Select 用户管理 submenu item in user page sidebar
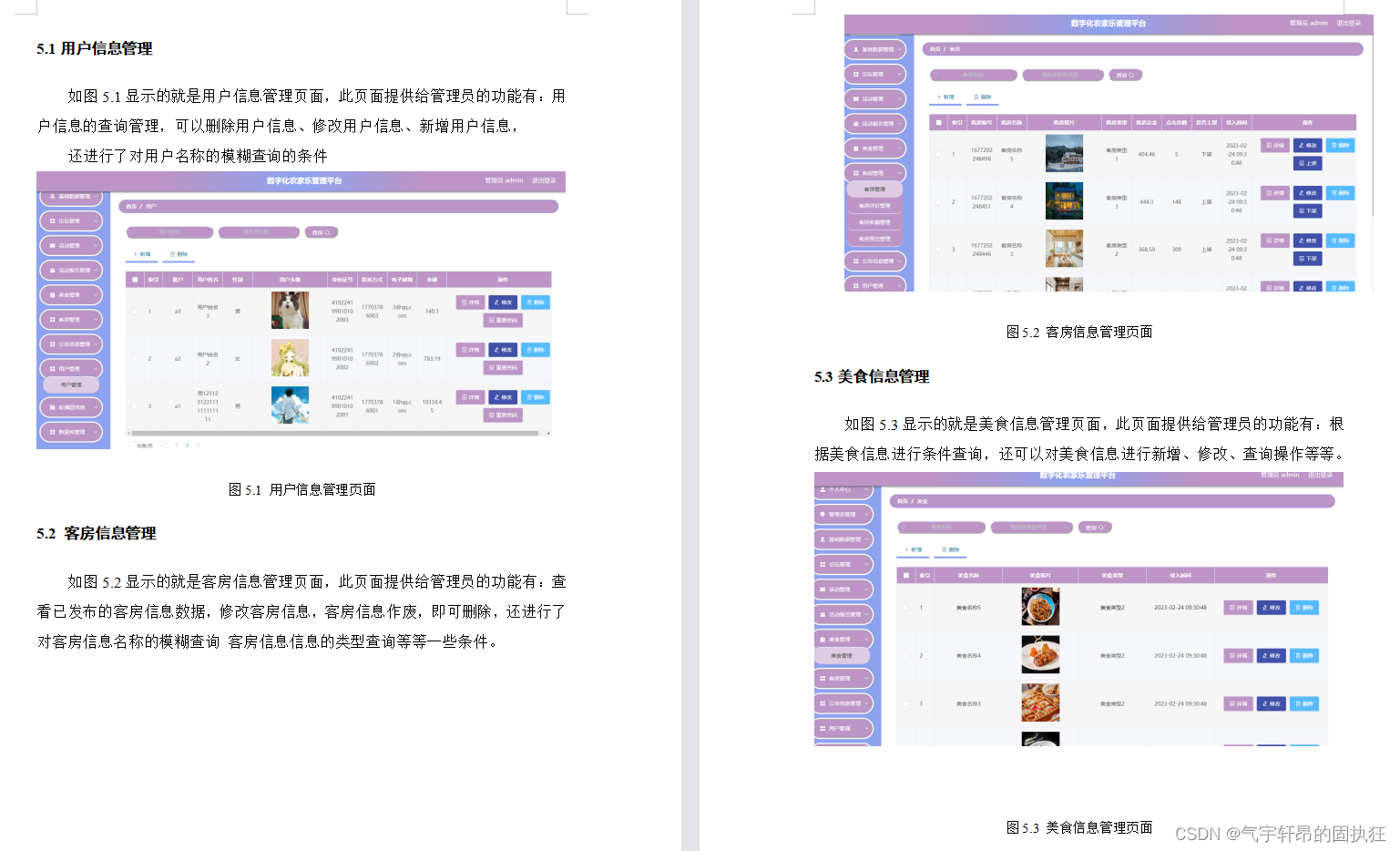The image size is (1400, 851). click(71, 385)
